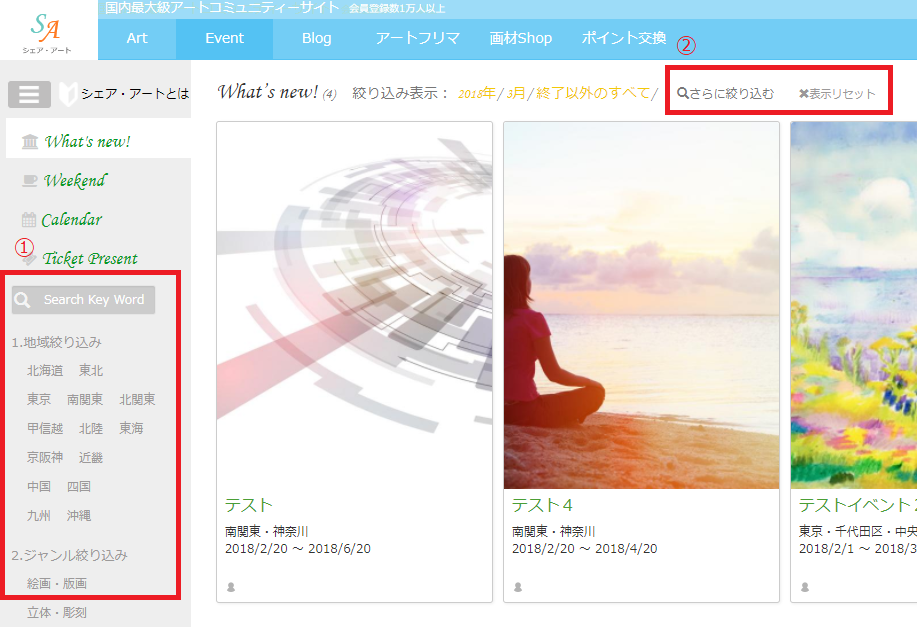The height and width of the screenshot is (627, 917).
Task: Filter by region 南関東
Action: (85, 399)
